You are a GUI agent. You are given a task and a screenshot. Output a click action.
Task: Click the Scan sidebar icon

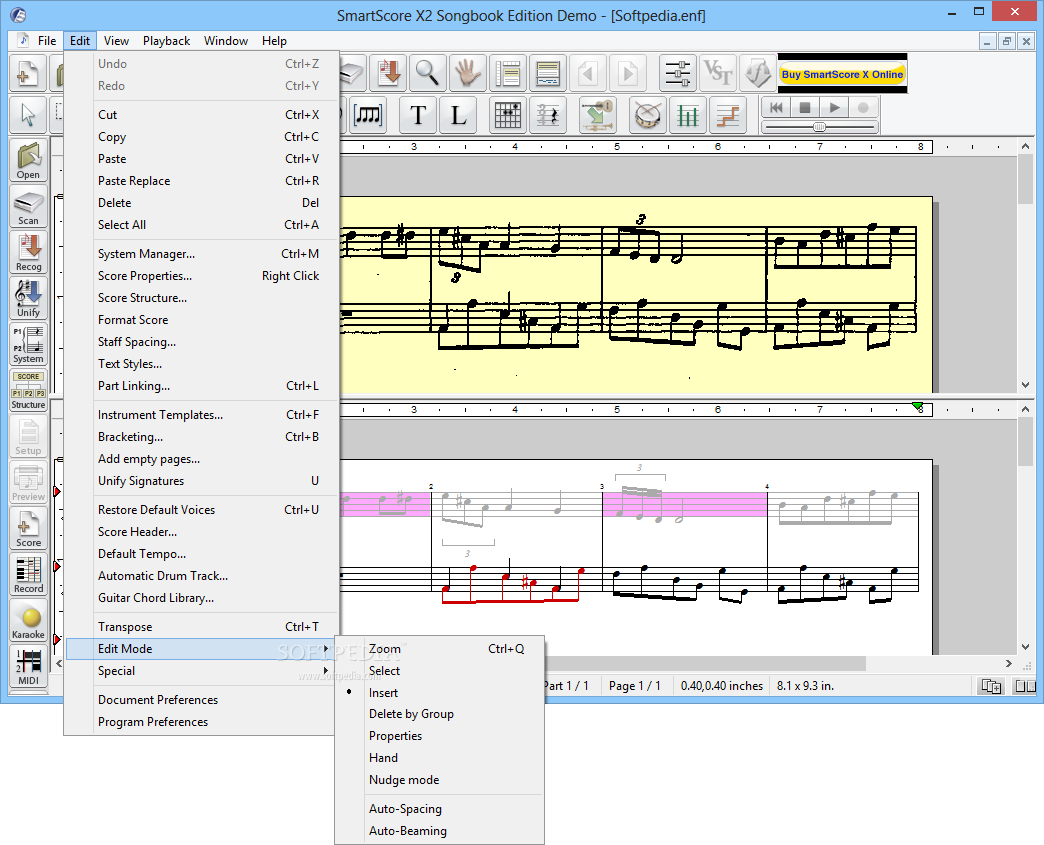click(x=29, y=206)
